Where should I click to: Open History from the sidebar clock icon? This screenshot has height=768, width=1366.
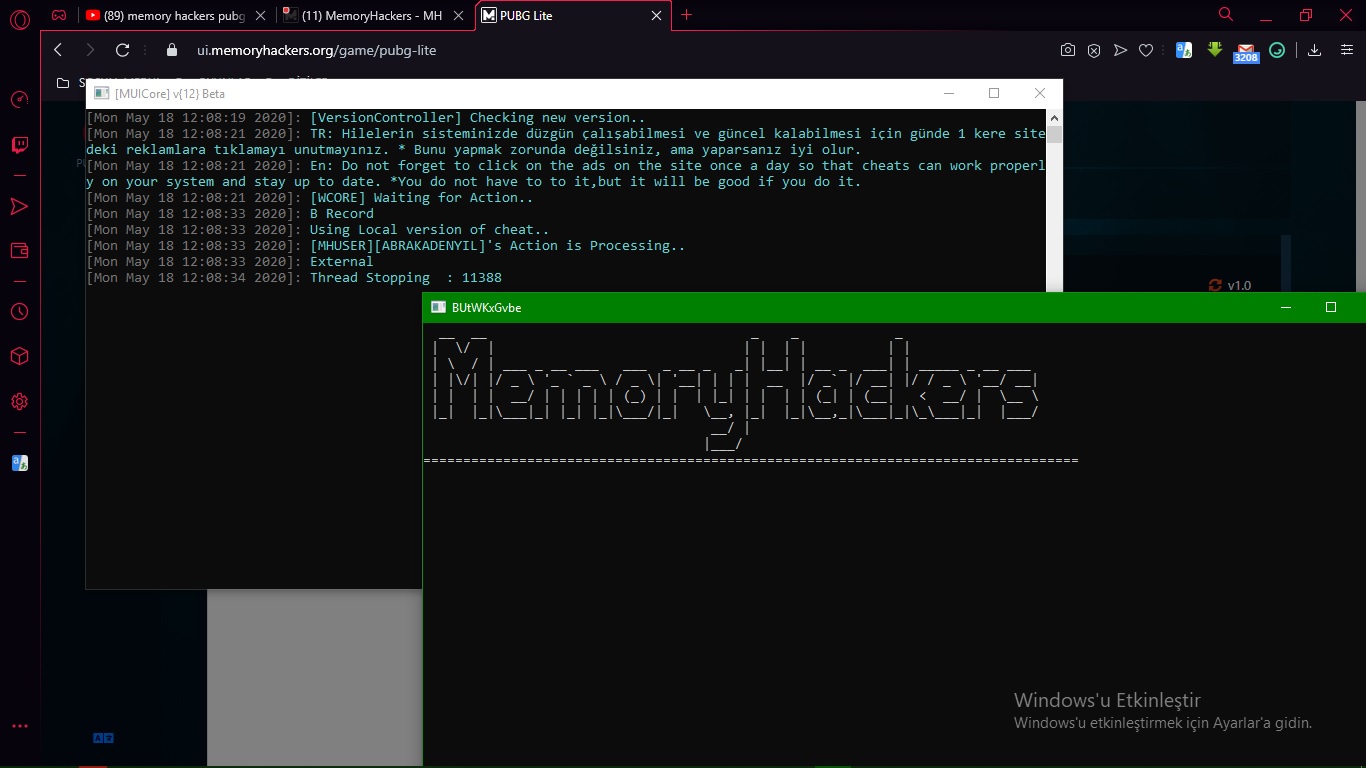point(19,312)
